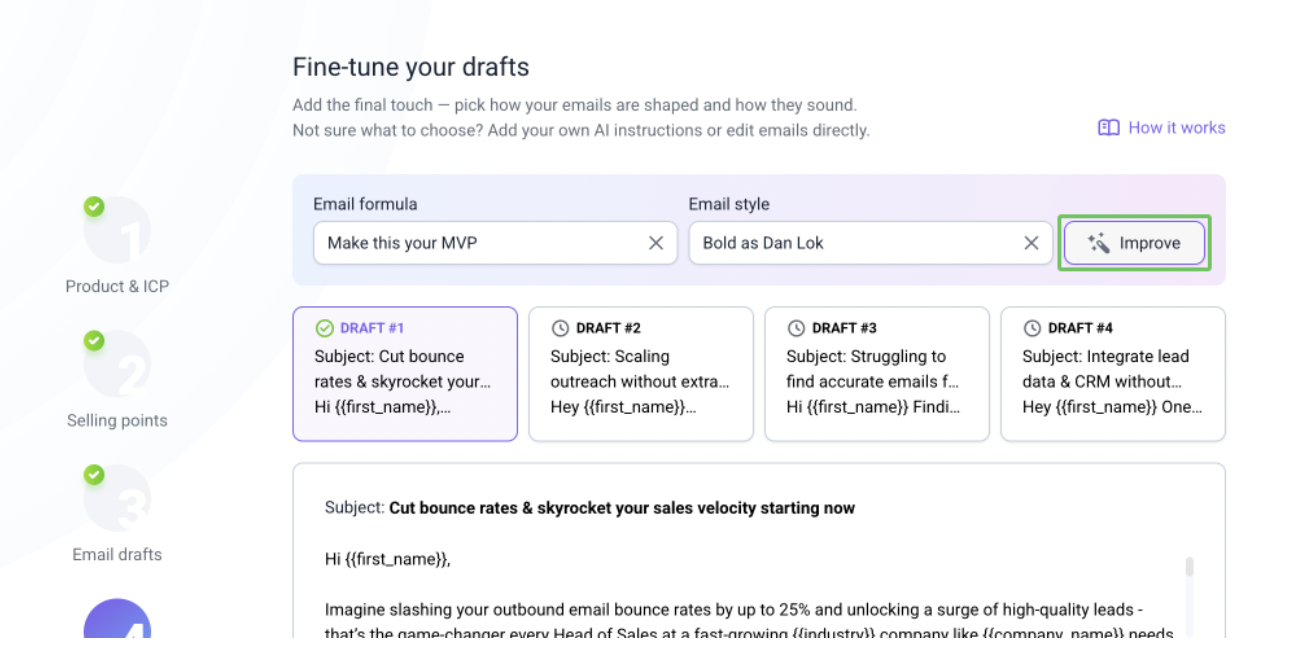Click the magic wand icon in Improve

click(1098, 243)
